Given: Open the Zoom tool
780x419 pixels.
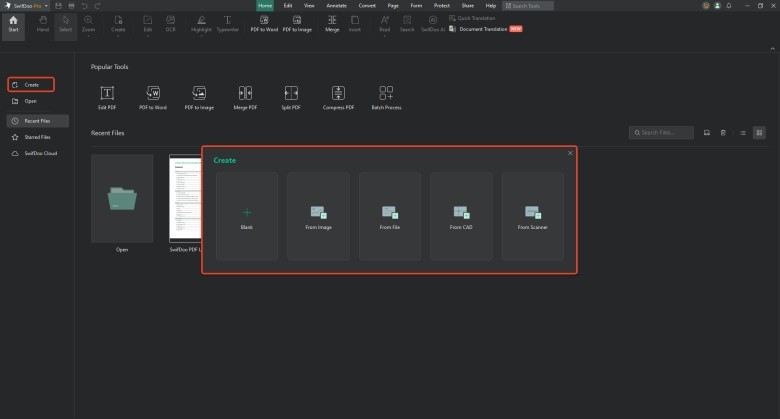Looking at the screenshot, I should (x=89, y=24).
